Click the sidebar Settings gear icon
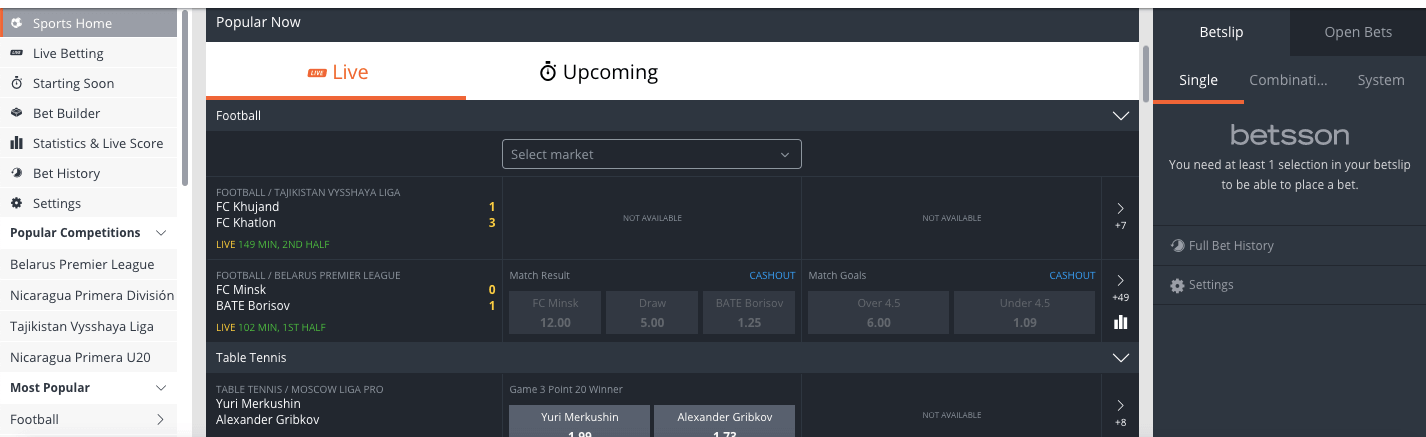This screenshot has width=1426, height=437. tap(16, 203)
